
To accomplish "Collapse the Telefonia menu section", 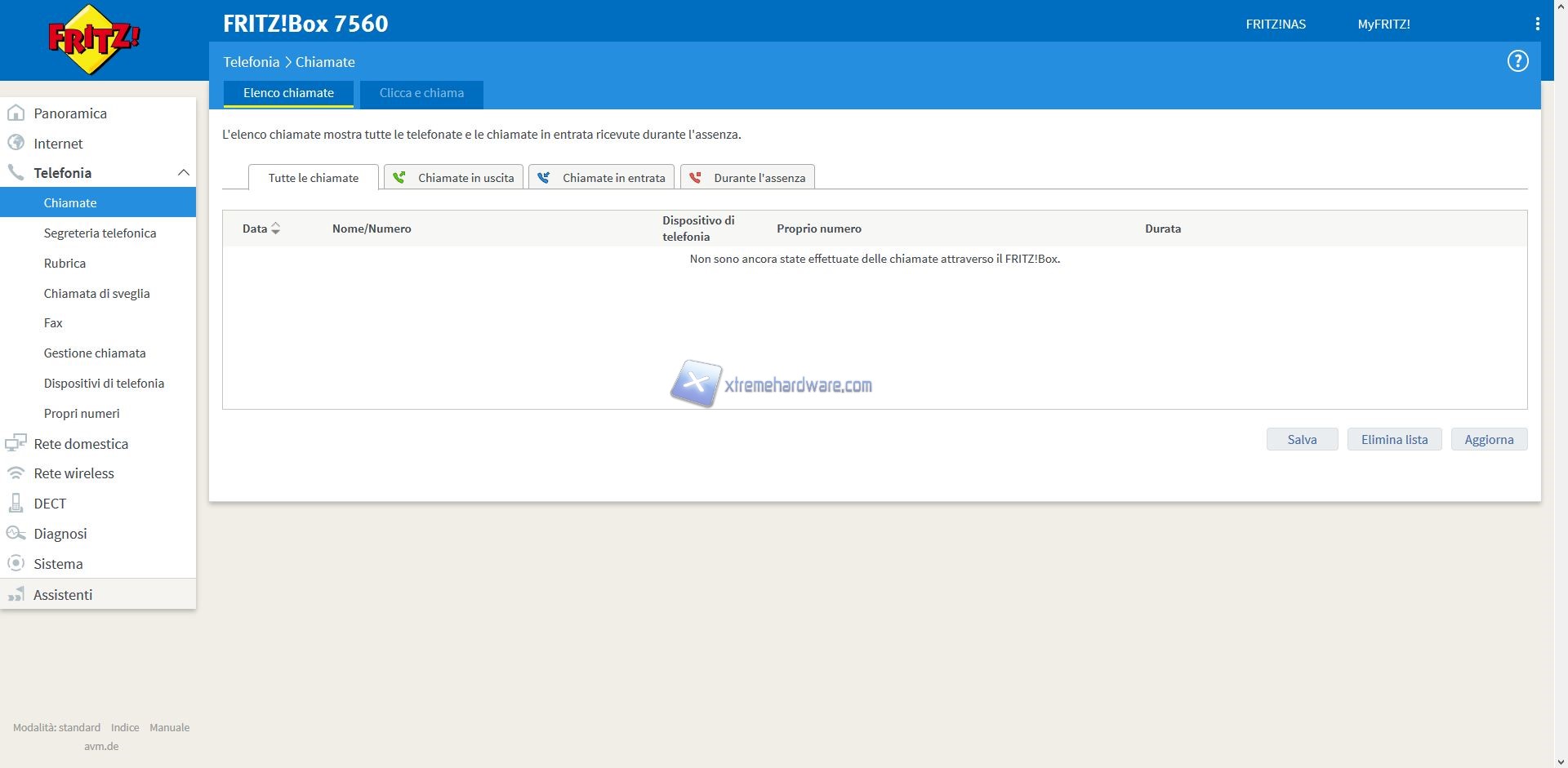I will 183,173.
